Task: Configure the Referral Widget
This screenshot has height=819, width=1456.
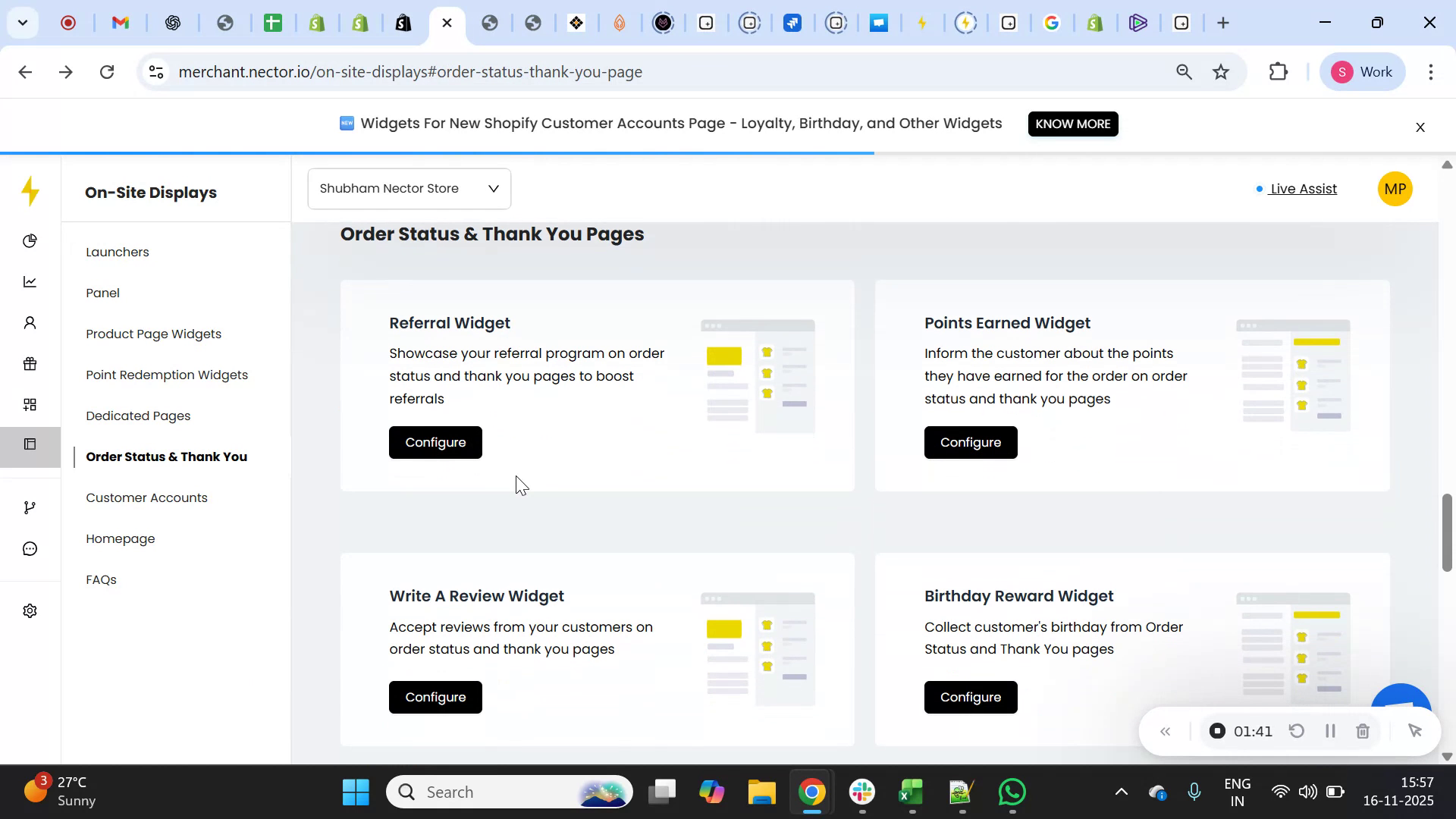Action: pos(435,443)
